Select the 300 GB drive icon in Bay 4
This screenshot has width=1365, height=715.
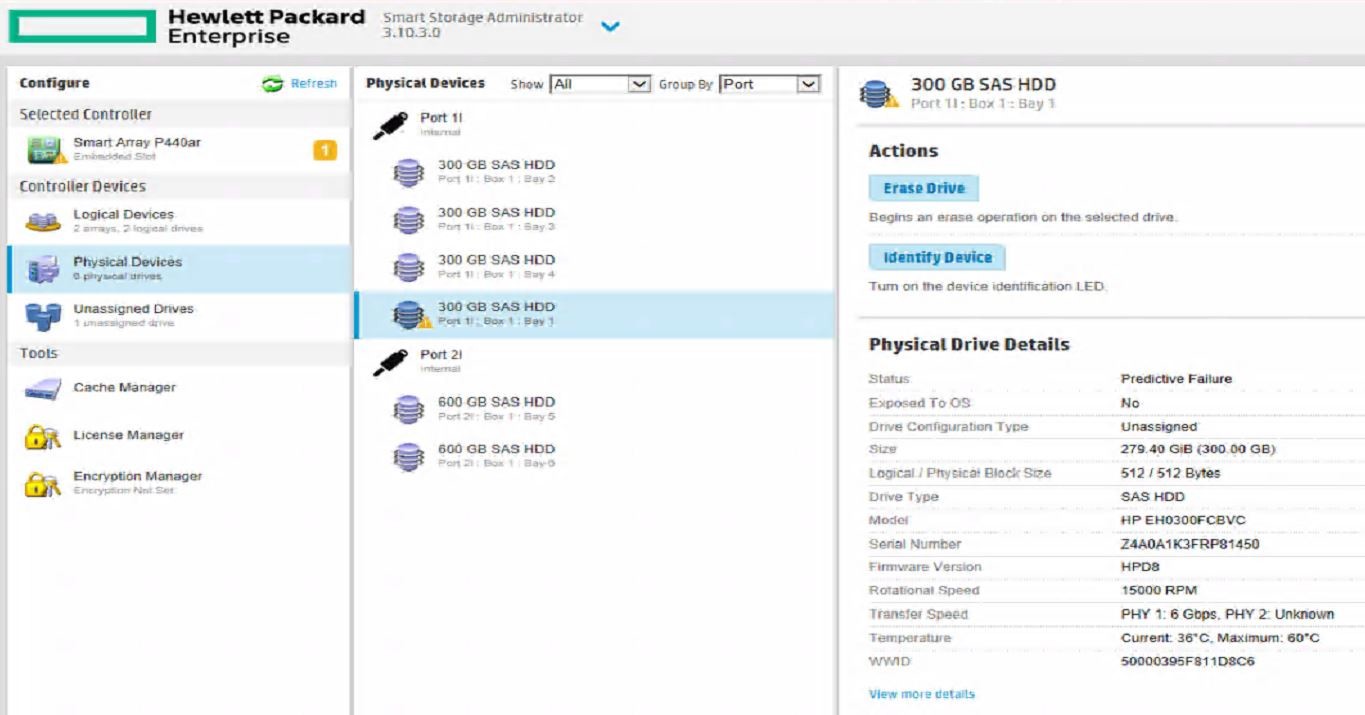pyautogui.click(x=408, y=267)
